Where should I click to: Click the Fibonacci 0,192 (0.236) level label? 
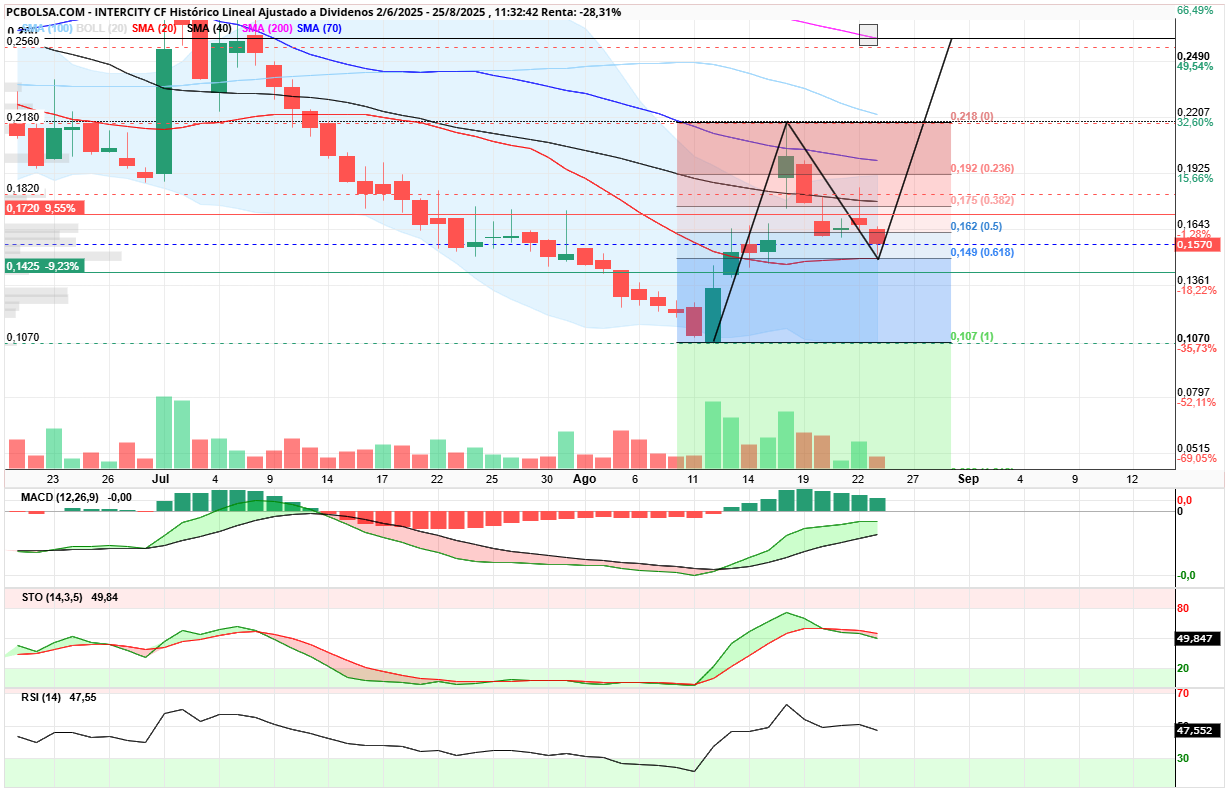tap(982, 168)
